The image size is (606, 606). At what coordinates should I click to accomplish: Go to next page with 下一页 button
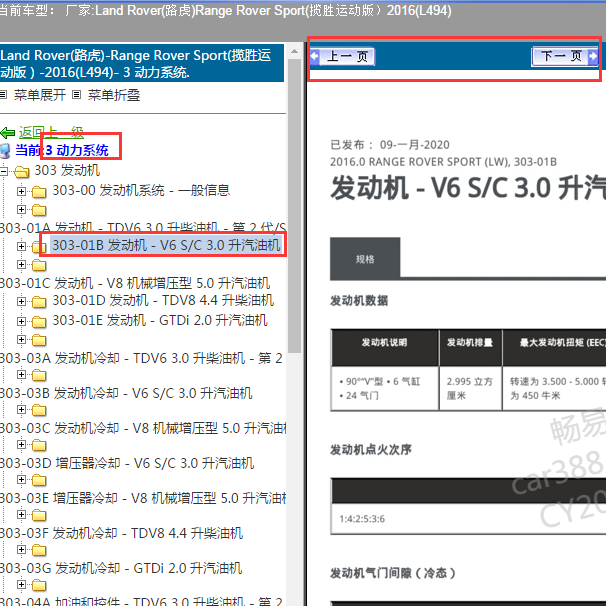point(565,56)
